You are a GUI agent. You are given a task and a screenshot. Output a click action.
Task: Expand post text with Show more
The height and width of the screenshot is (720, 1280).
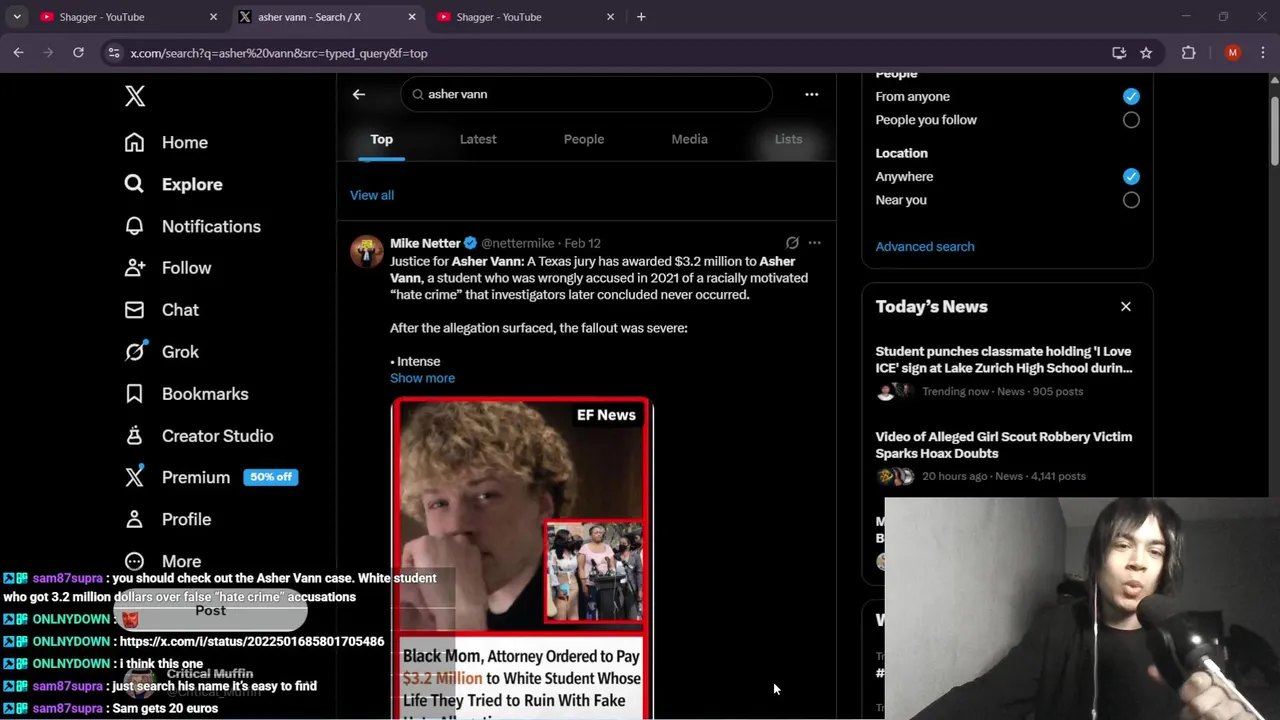click(x=422, y=378)
